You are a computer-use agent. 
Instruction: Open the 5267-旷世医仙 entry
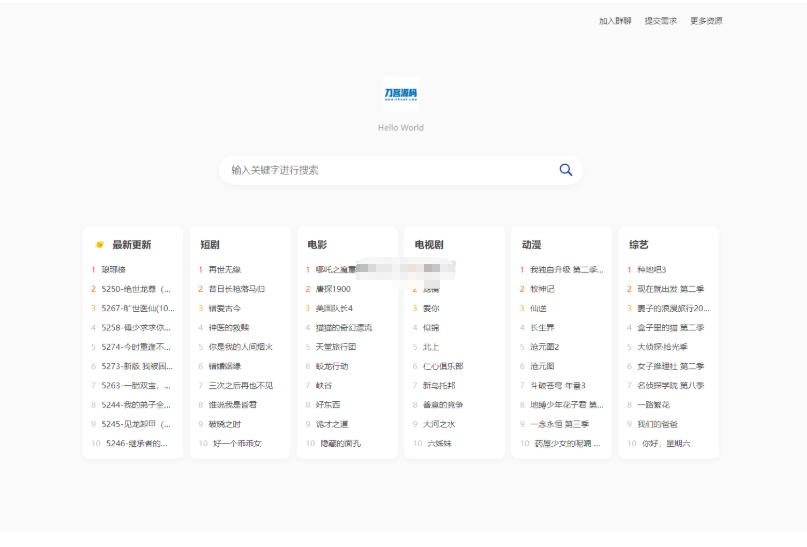pyautogui.click(x=138, y=308)
